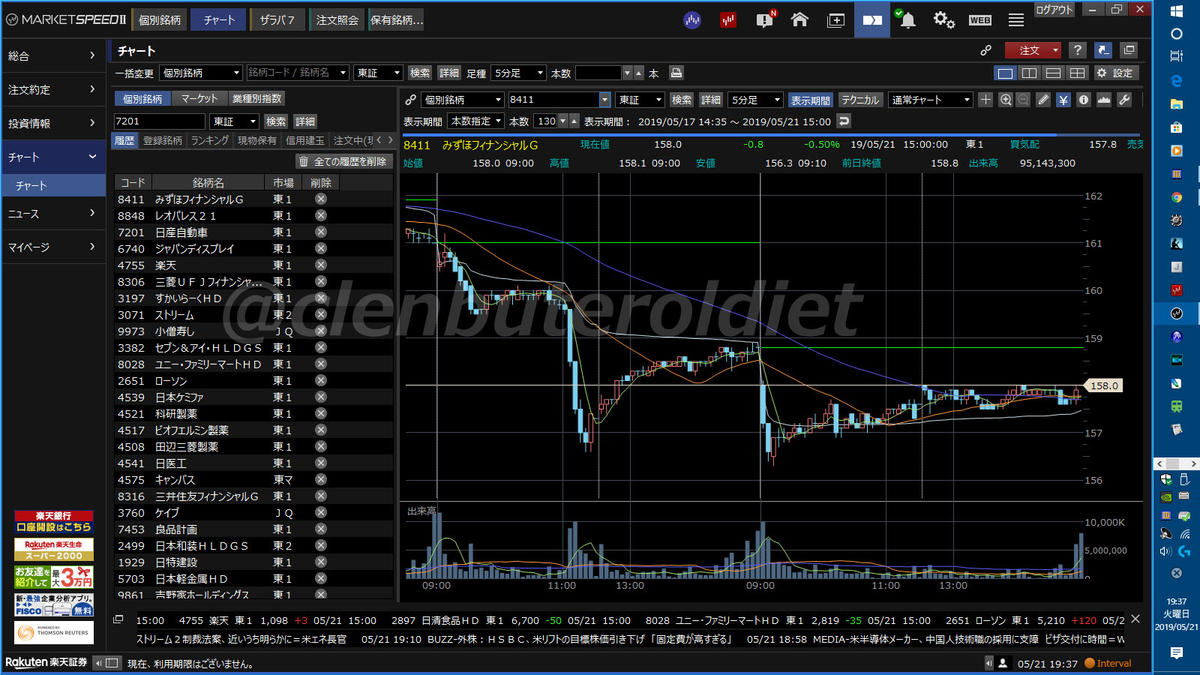Click the add-window icon in header
Image resolution: width=1200 pixels, height=675 pixels.
[x=836, y=19]
